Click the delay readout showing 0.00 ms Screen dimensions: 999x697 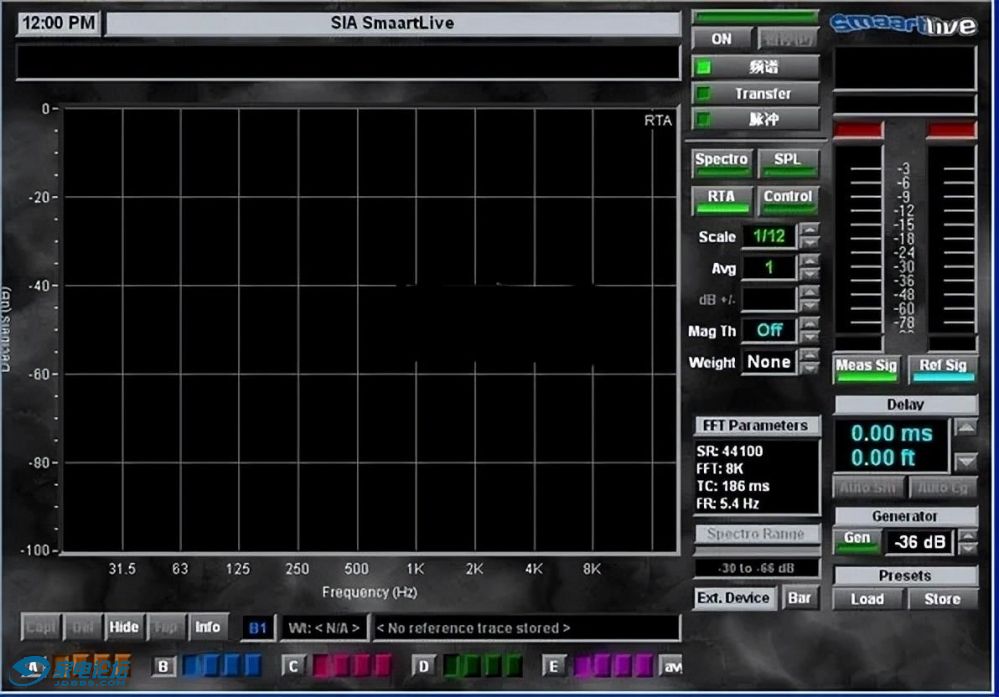891,433
